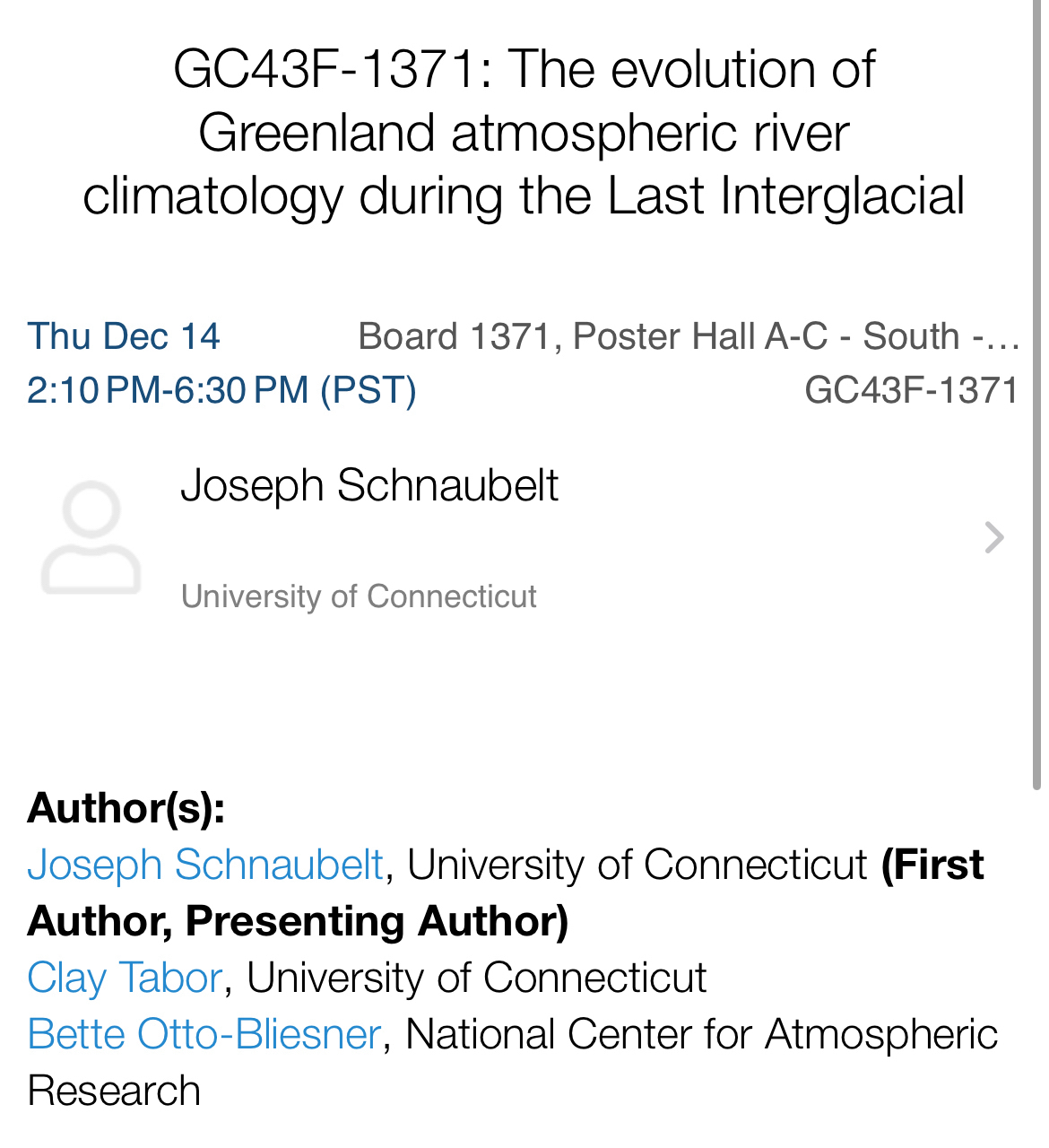Tap the bold Author(s): heading

pyautogui.click(x=126, y=808)
